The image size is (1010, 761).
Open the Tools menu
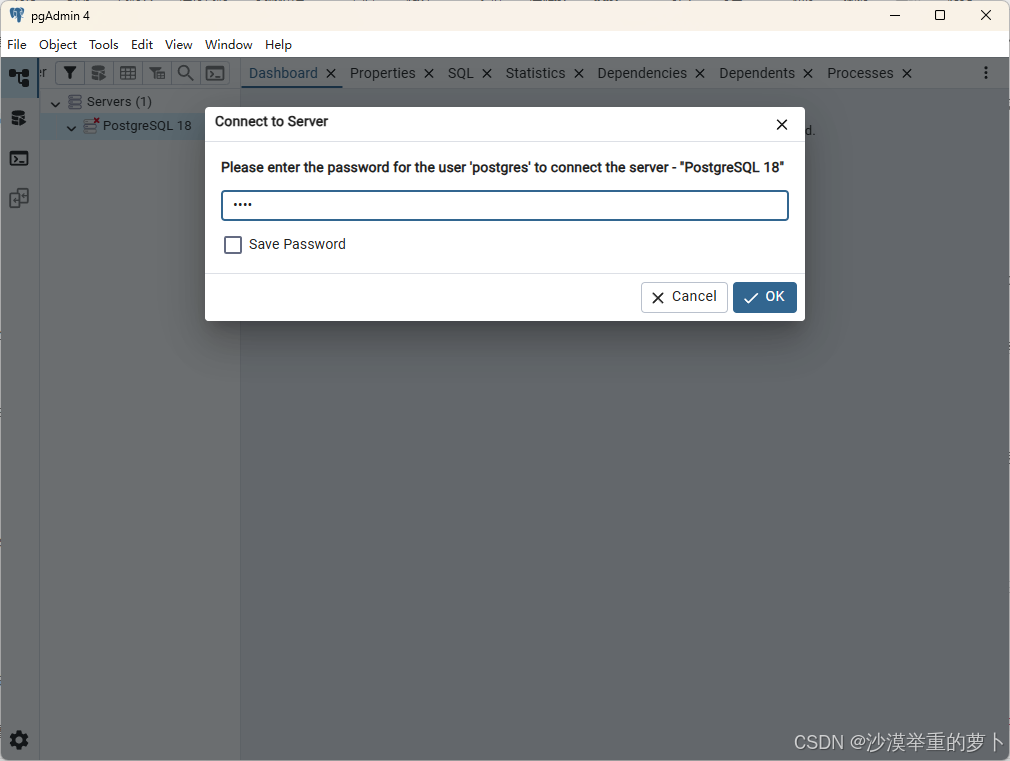pyautogui.click(x=104, y=44)
